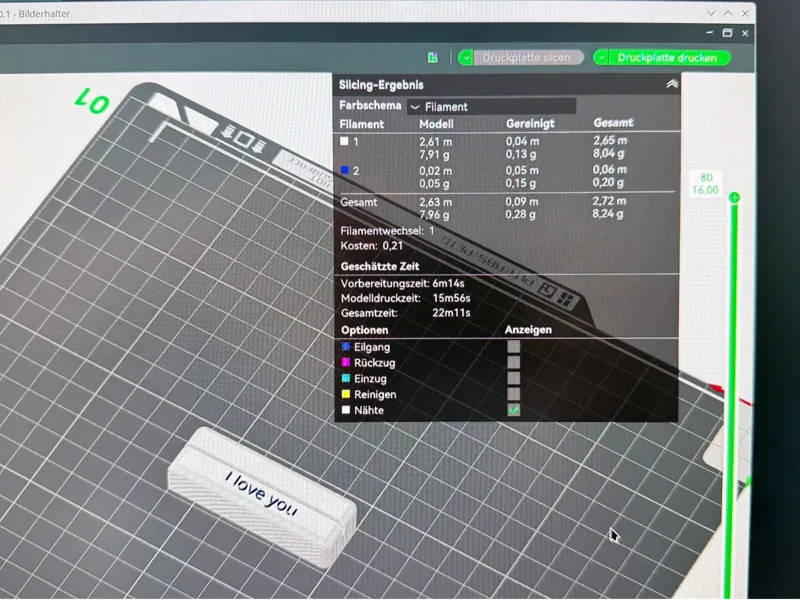Toggle the Einzug display checkbox
800x600 pixels.
point(514,378)
